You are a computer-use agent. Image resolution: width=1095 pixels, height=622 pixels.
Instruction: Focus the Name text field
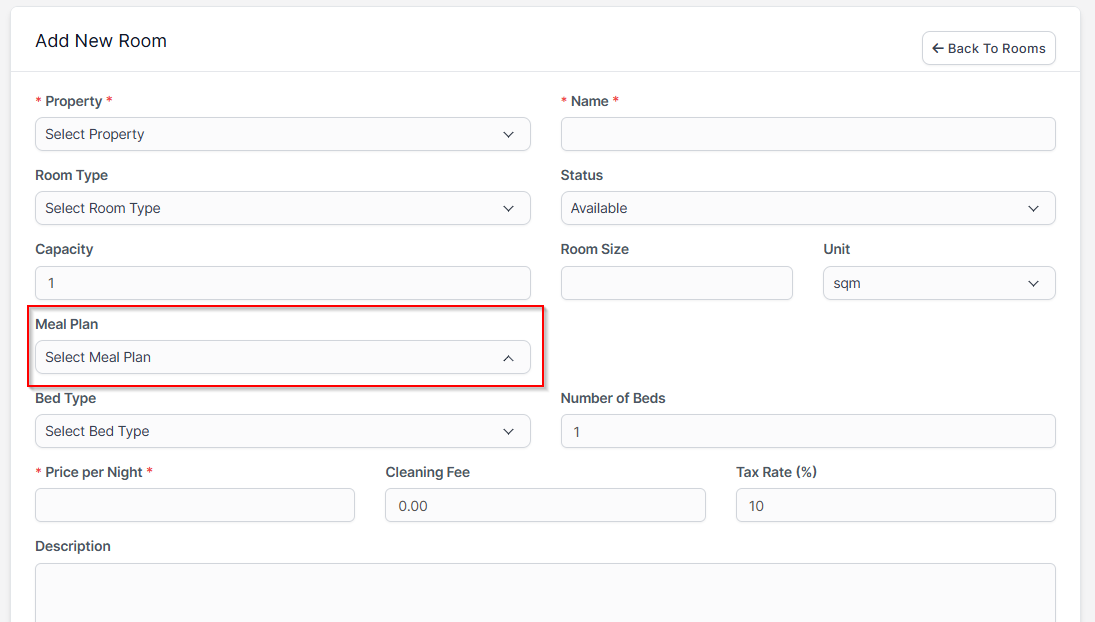807,134
